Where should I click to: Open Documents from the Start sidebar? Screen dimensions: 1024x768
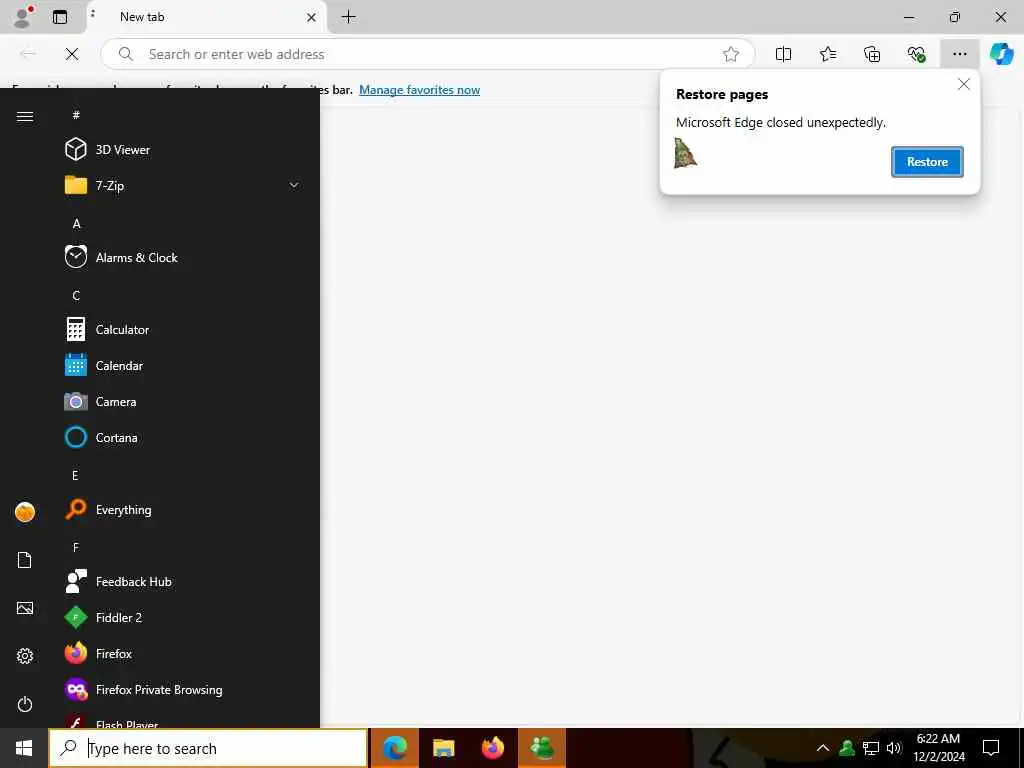tap(25, 560)
